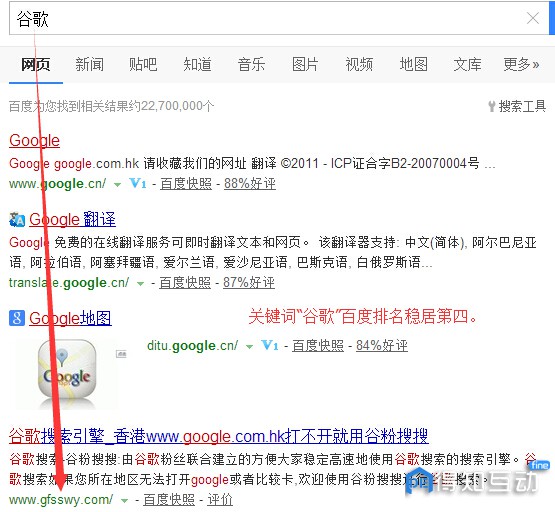Click the small image icon beside the maps thumbnail
Viewport: 555px width, 512px height.
click(121, 354)
